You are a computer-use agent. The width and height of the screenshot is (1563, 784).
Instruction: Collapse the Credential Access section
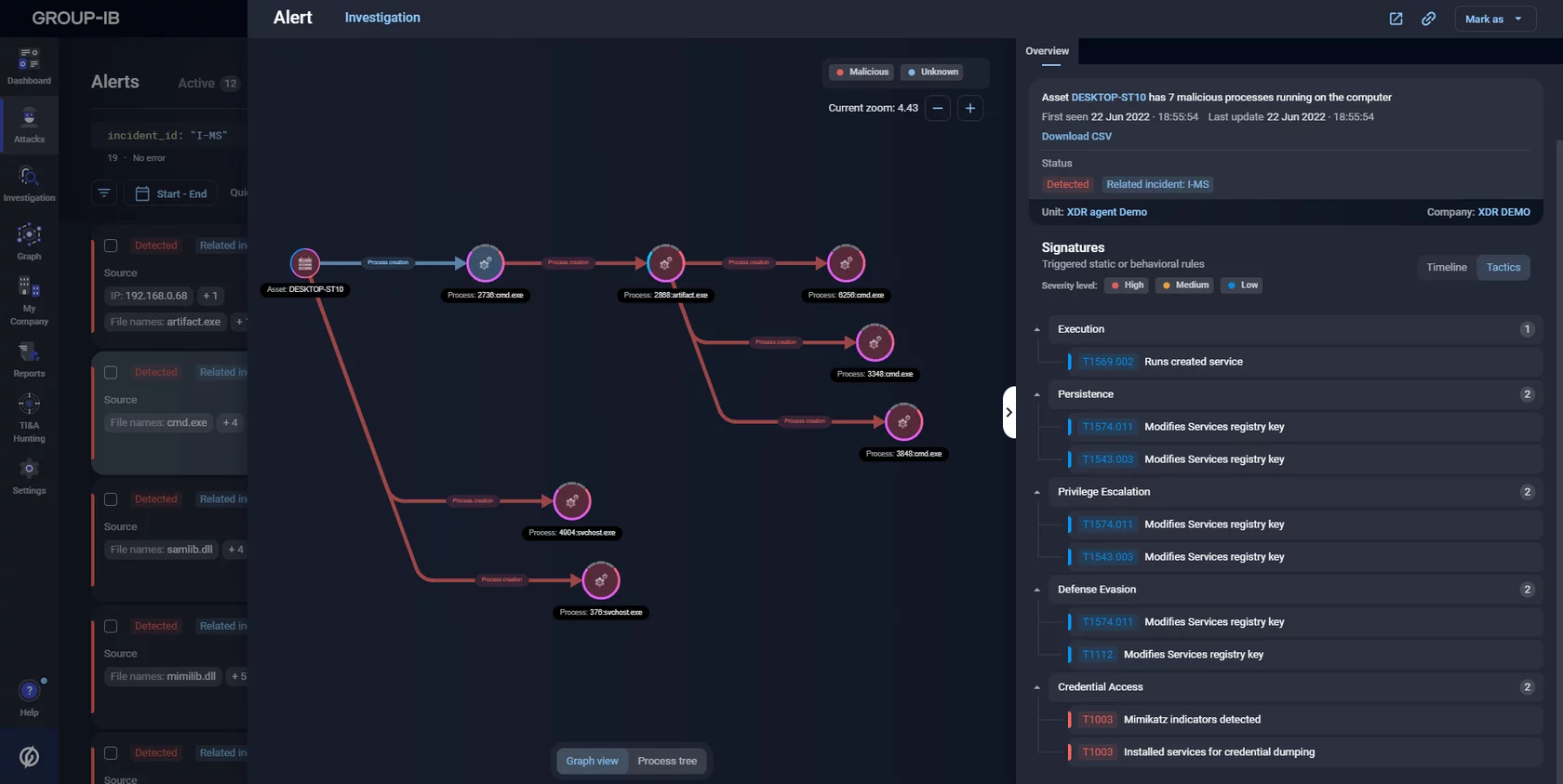pos(1037,687)
